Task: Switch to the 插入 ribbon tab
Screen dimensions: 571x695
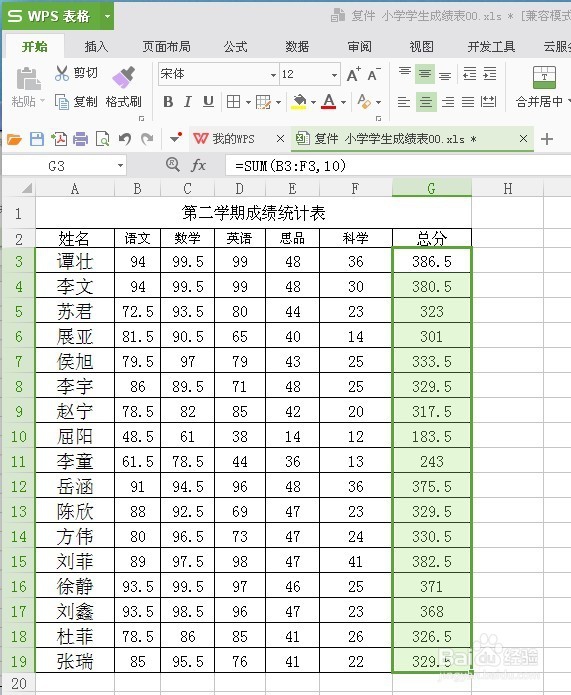Action: click(x=96, y=47)
